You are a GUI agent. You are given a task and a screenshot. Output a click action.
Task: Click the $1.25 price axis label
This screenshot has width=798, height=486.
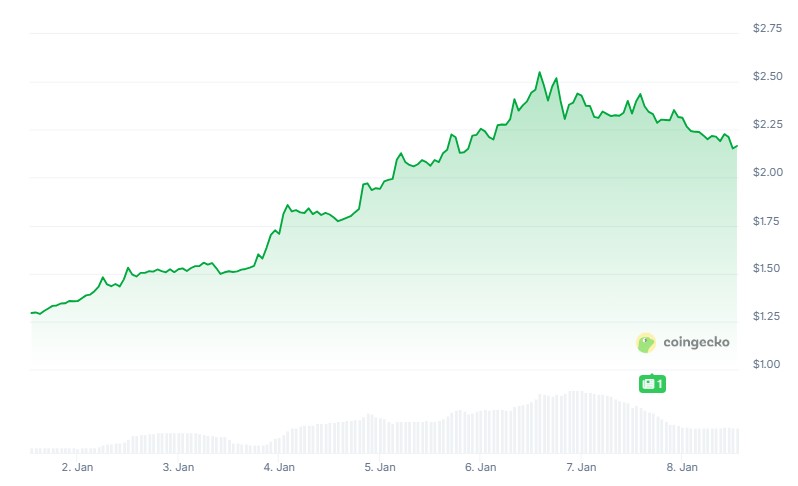tap(768, 317)
